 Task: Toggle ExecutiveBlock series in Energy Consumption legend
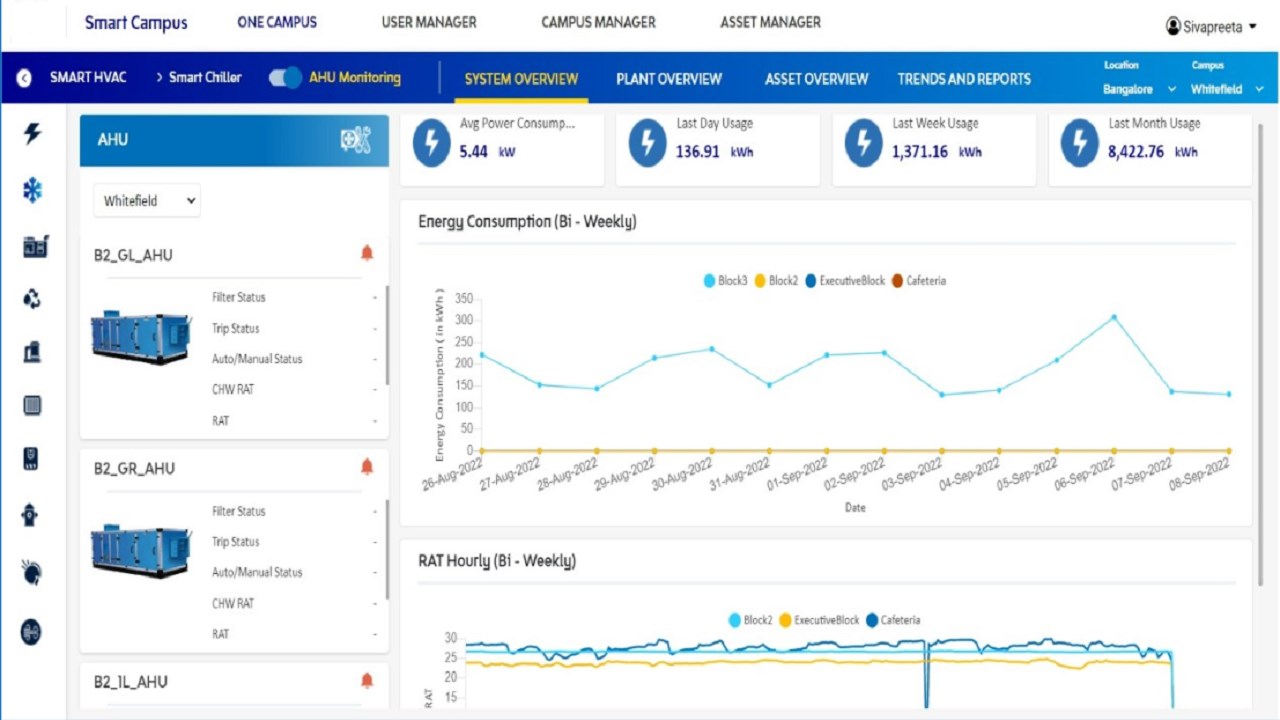pos(844,281)
